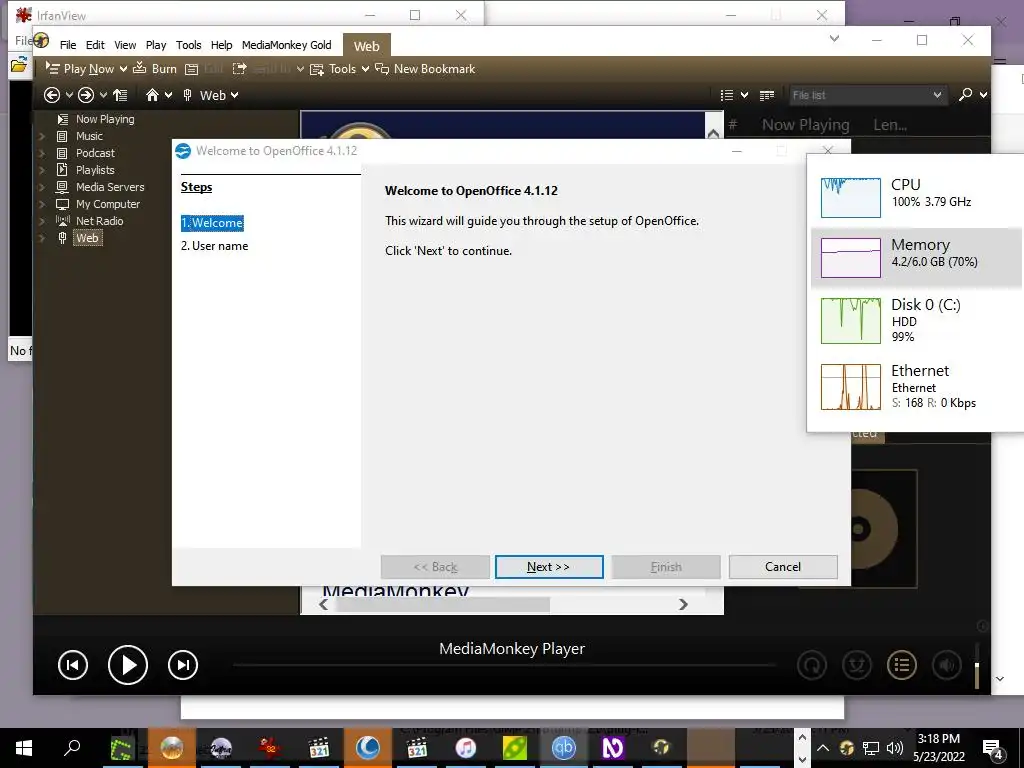Open the Help menu

coord(221,45)
